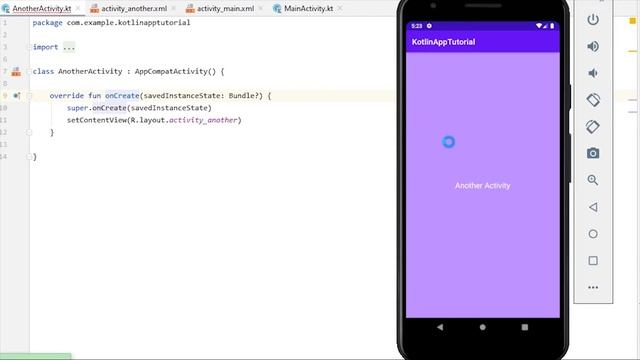The height and width of the screenshot is (360, 640).
Task: Close the MainActivity.kt tab
Action: tap(340, 8)
